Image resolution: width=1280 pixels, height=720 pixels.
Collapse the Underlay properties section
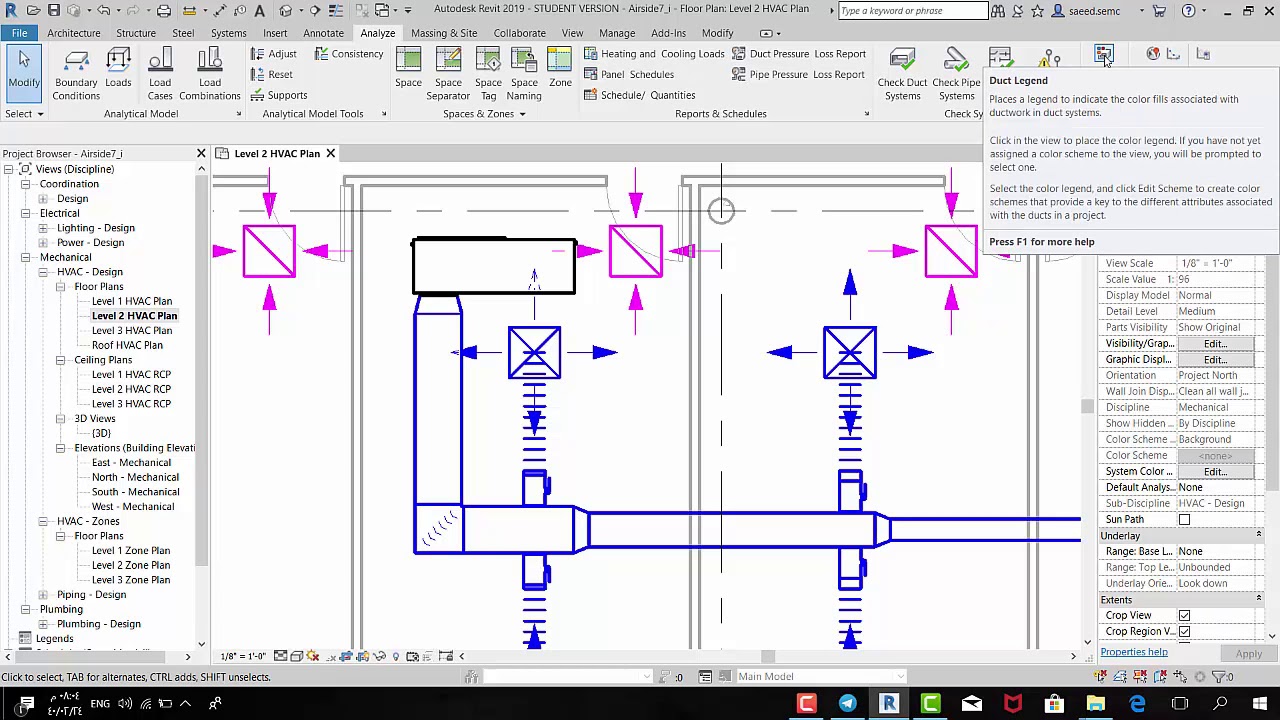pyautogui.click(x=1258, y=536)
